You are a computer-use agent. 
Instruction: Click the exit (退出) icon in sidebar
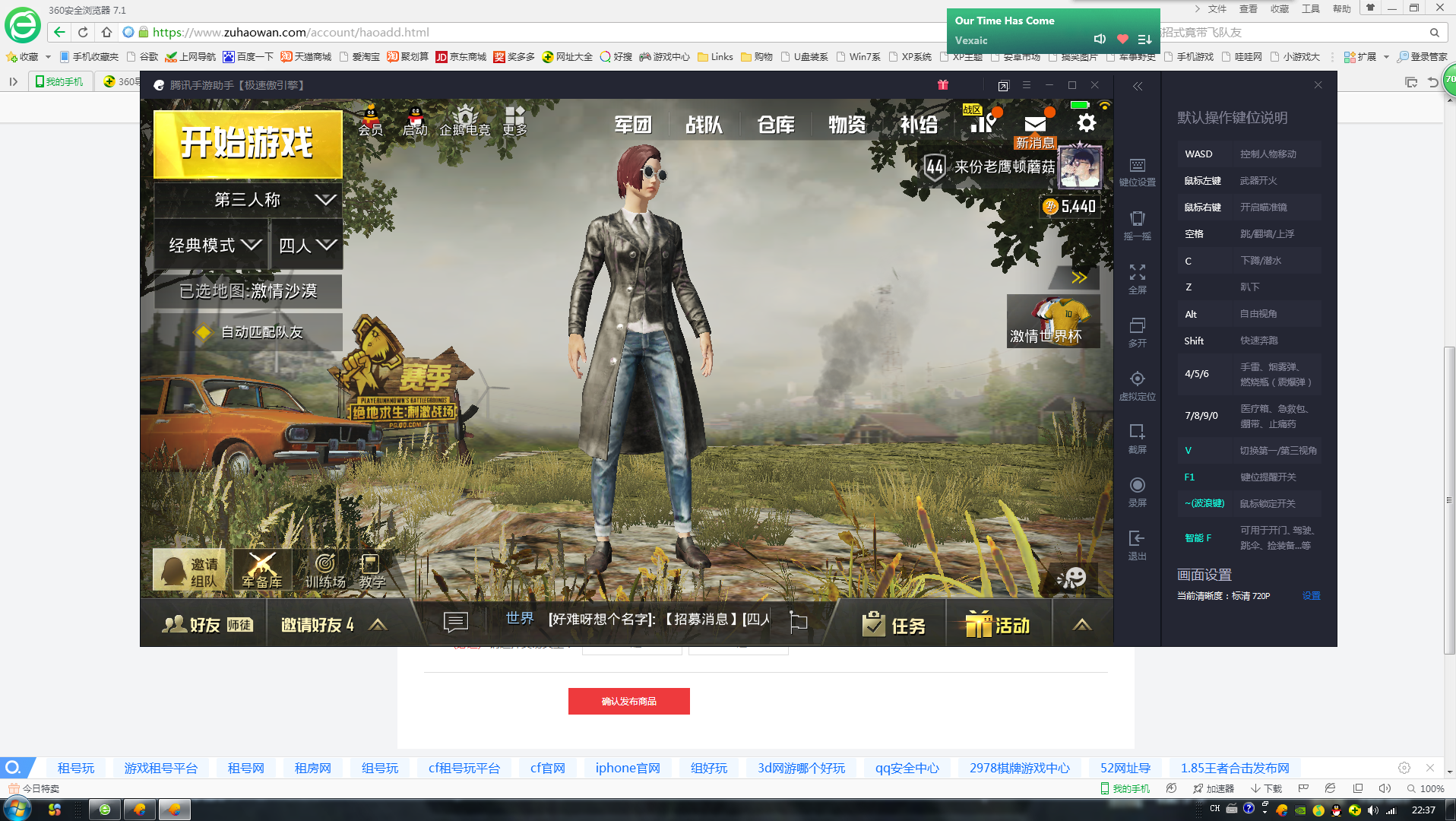coord(1137,545)
